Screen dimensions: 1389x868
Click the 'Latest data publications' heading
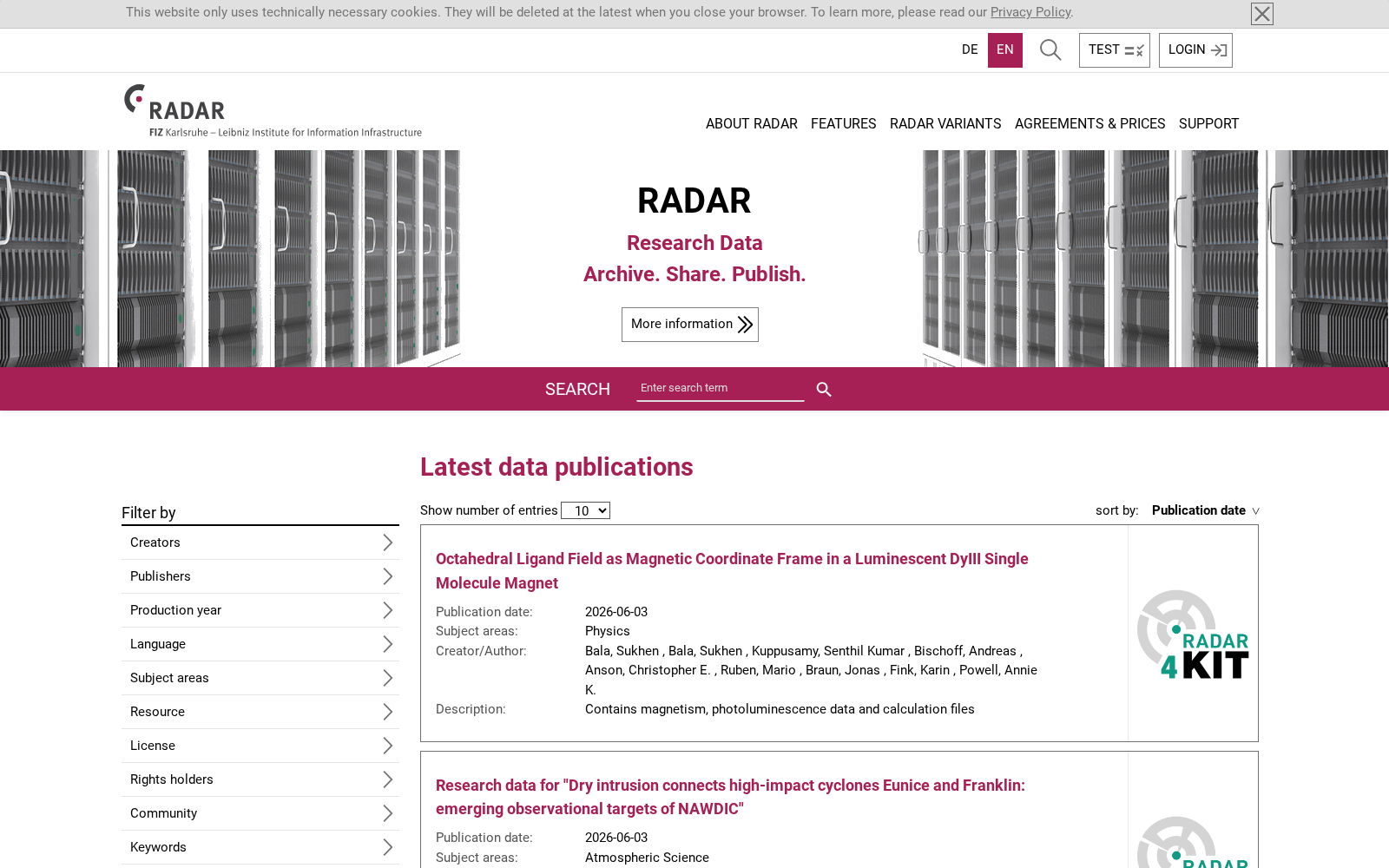point(556,467)
